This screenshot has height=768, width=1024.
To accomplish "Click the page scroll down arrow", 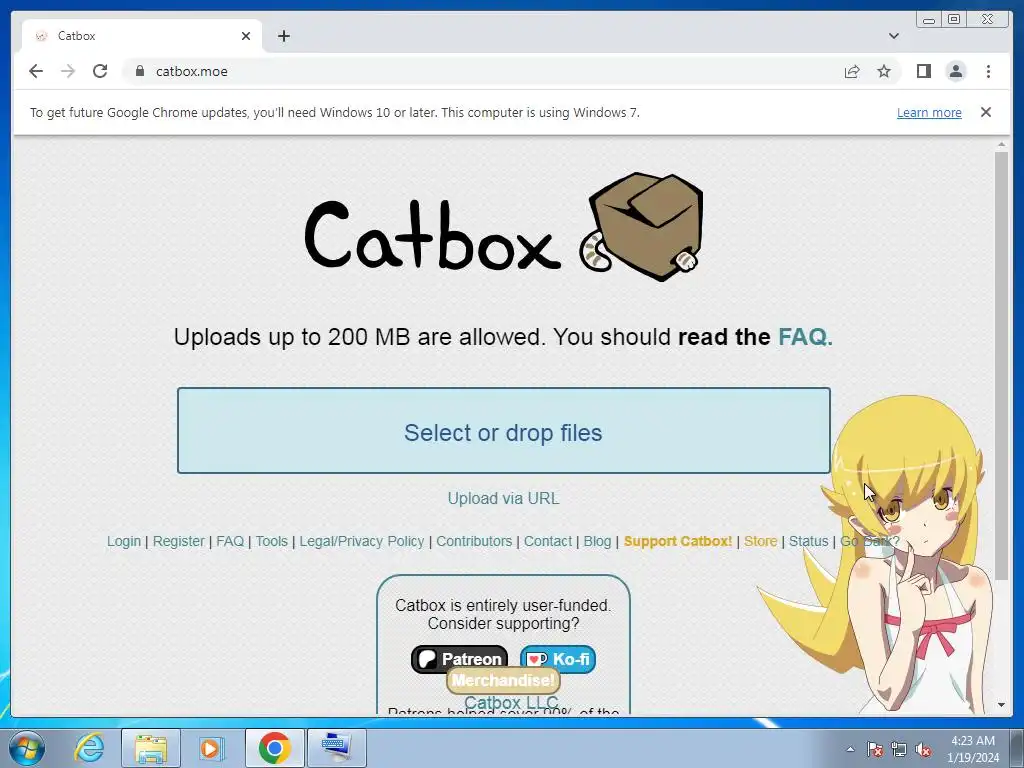I will (x=1001, y=706).
